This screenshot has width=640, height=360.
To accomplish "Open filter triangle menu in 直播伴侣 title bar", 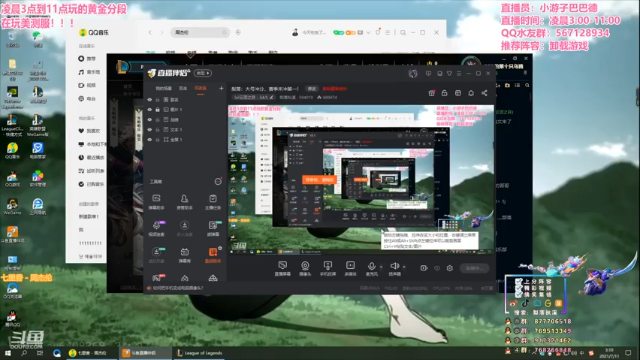I will coord(449,73).
